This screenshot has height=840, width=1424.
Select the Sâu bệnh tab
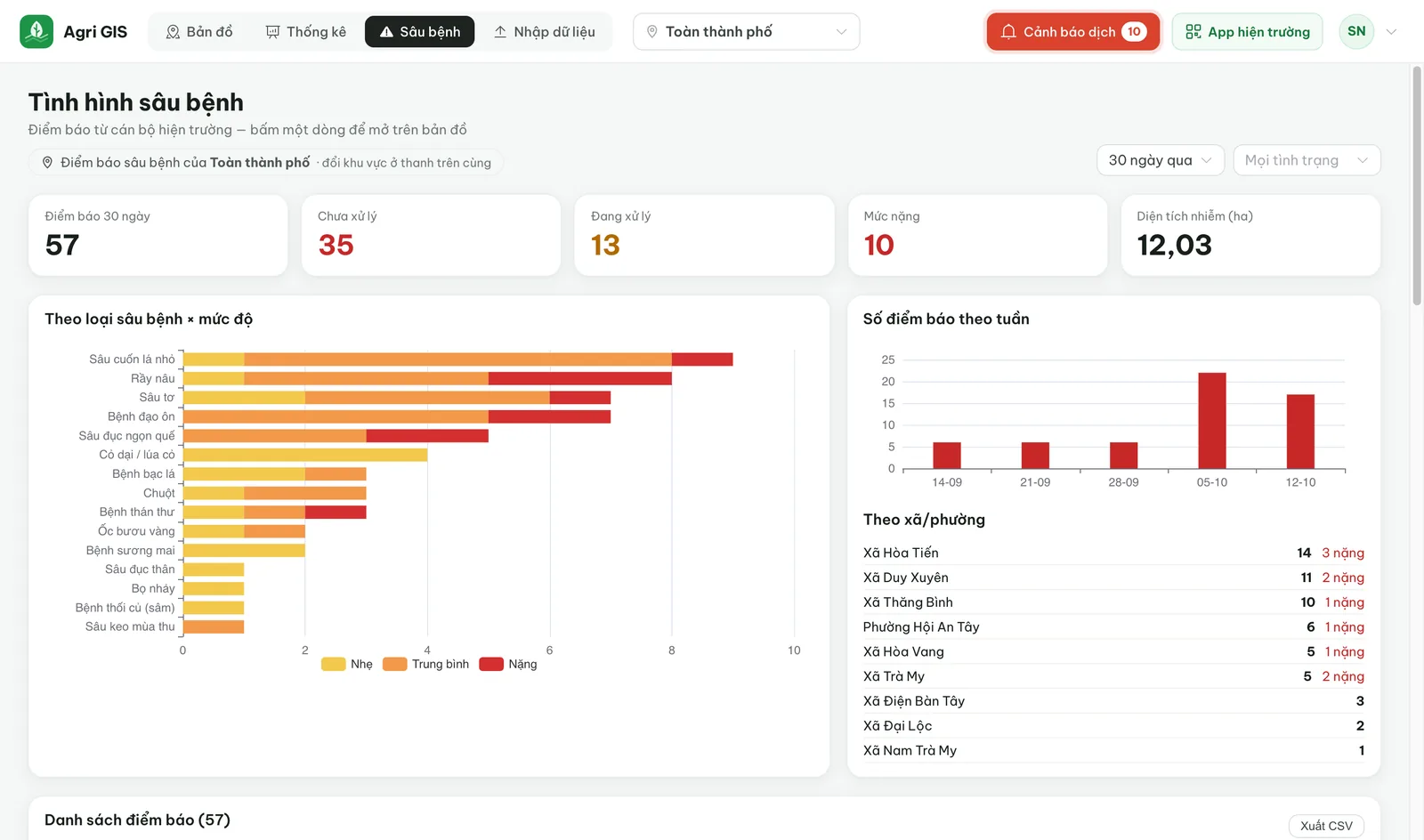pyautogui.click(x=419, y=32)
